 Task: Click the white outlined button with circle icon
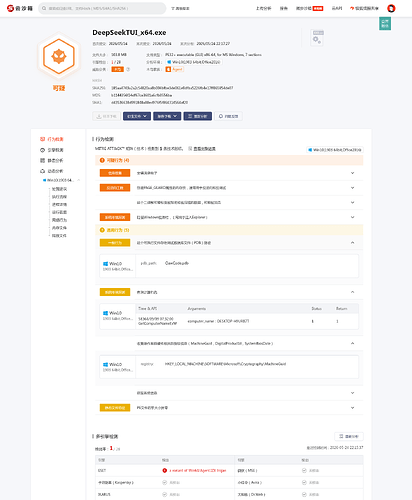pyautogui.click(x=228, y=116)
